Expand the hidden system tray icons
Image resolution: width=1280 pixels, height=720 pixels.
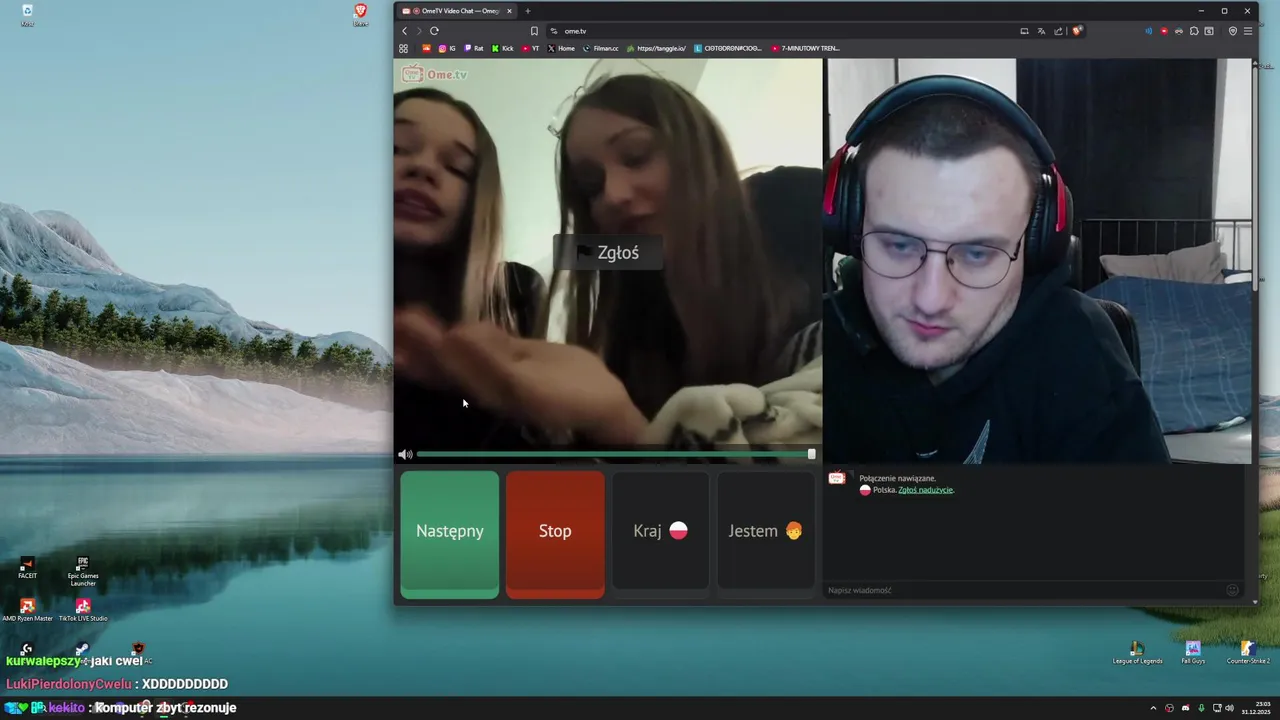click(1153, 708)
